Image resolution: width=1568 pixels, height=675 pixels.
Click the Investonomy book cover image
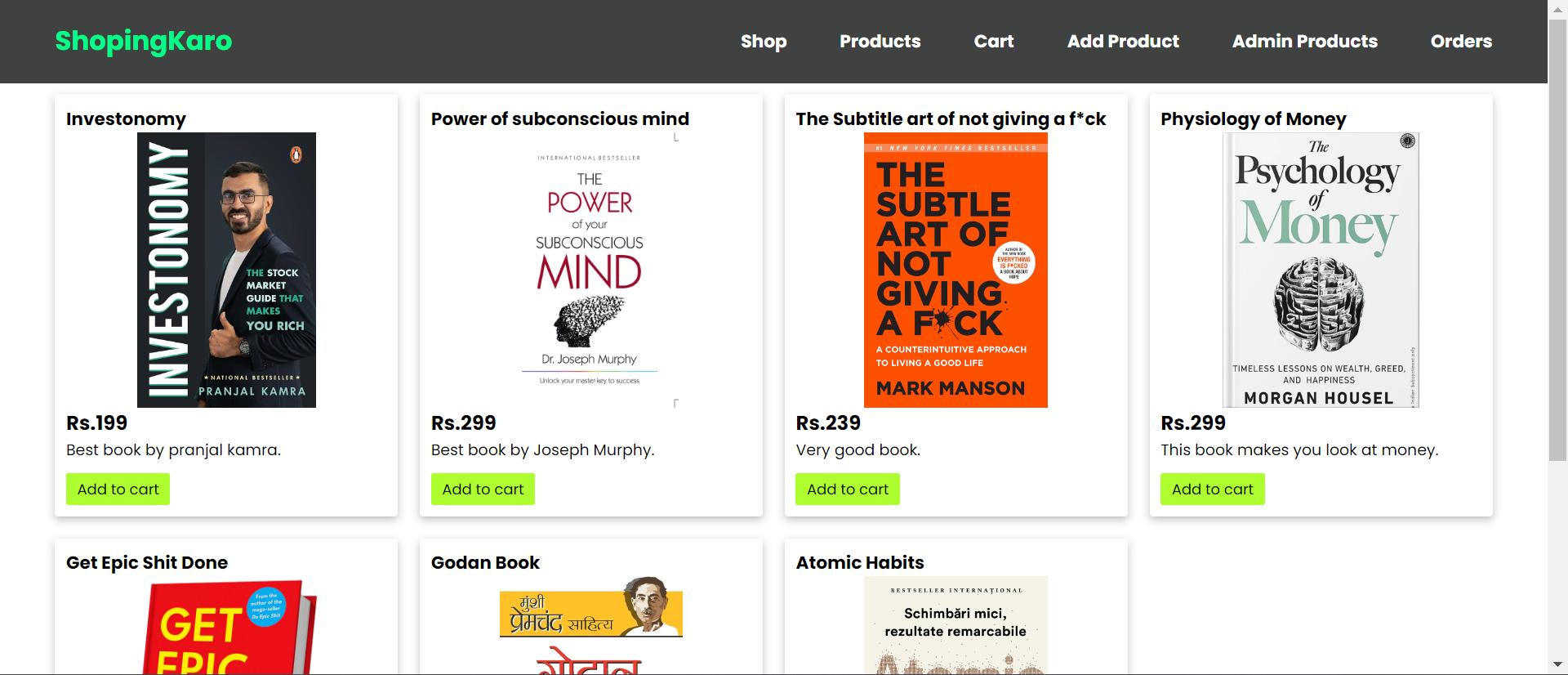(226, 270)
